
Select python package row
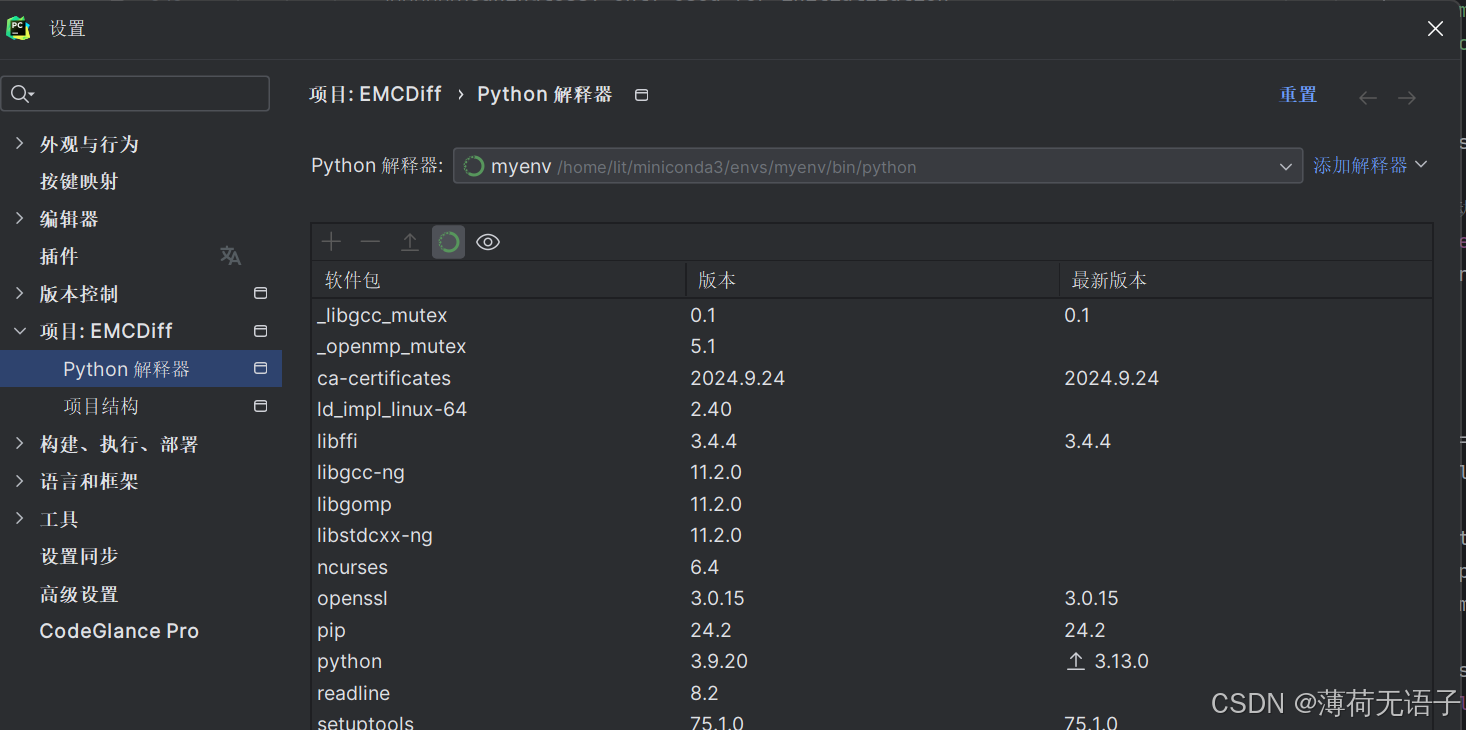click(x=872, y=661)
